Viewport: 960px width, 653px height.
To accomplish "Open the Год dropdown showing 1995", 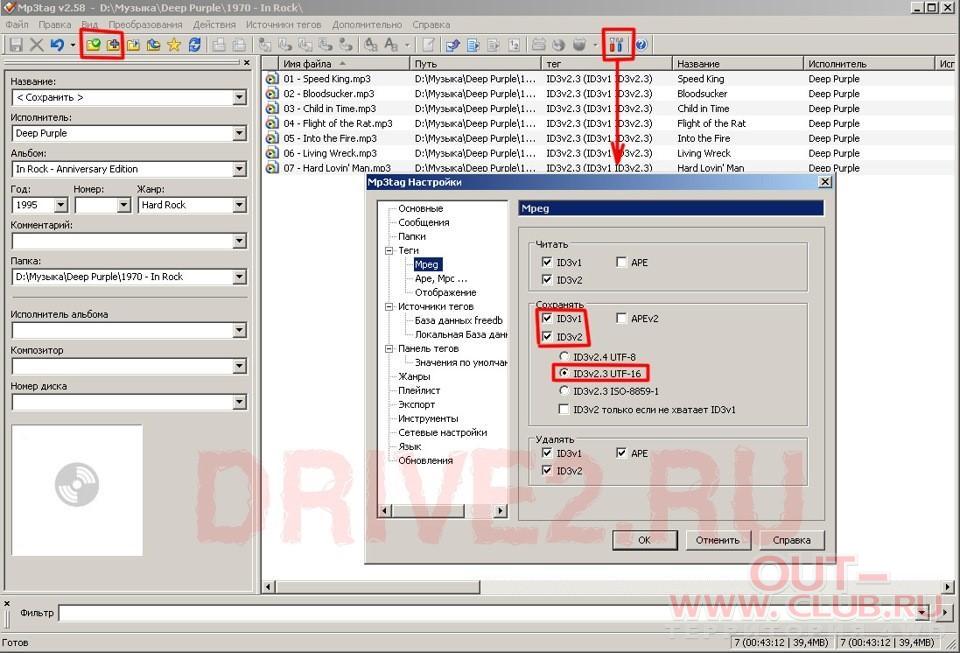I will pyautogui.click(x=61, y=205).
